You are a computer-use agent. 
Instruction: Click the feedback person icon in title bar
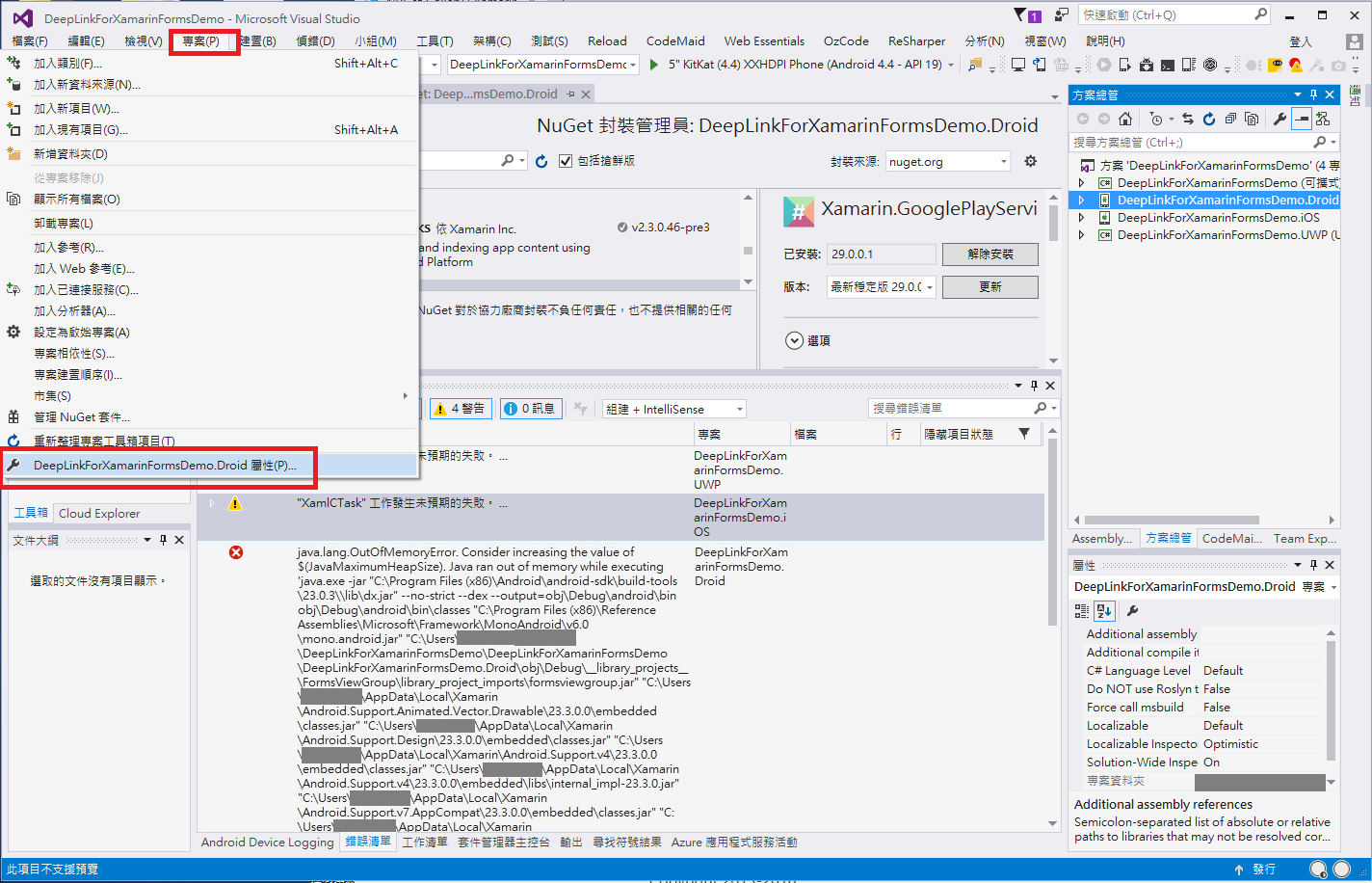tap(1061, 15)
